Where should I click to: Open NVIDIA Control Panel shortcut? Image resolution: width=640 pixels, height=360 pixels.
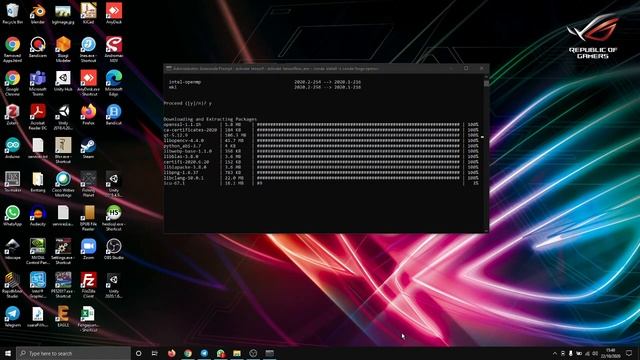click(x=38, y=252)
